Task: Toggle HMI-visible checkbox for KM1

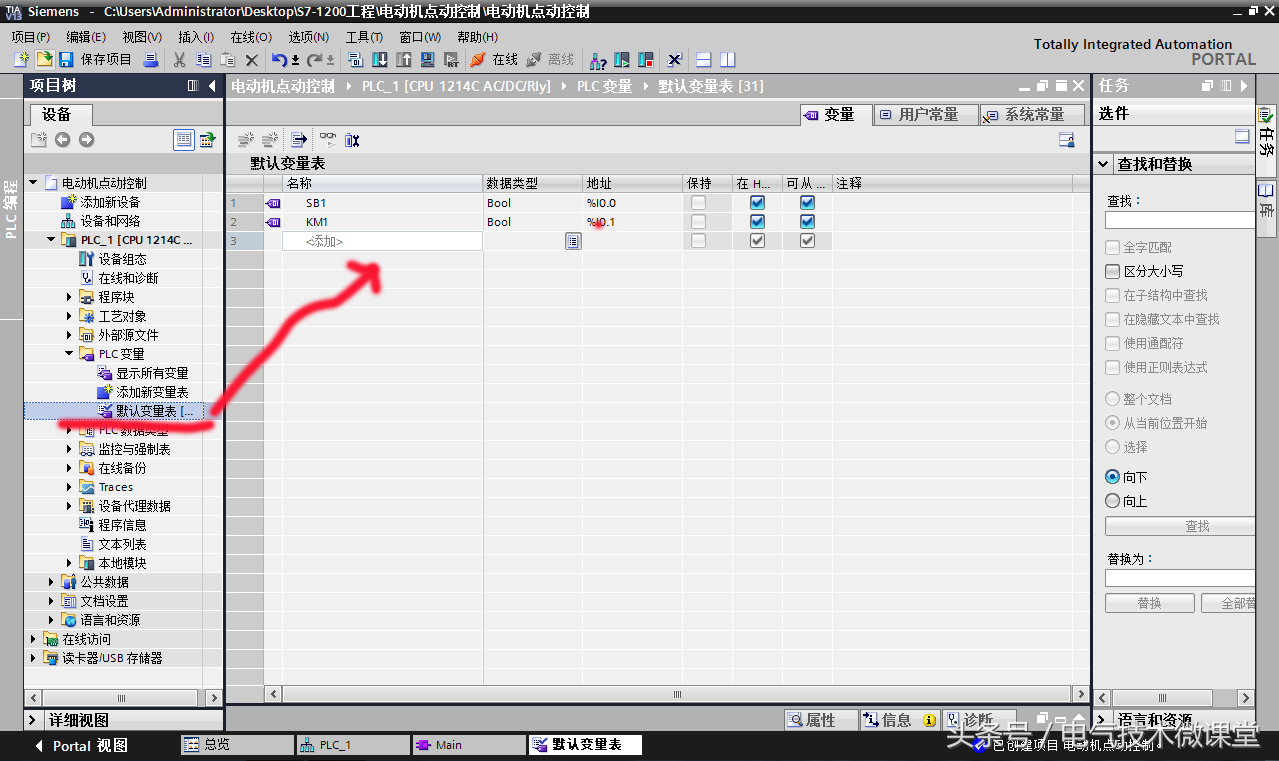Action: [x=757, y=222]
